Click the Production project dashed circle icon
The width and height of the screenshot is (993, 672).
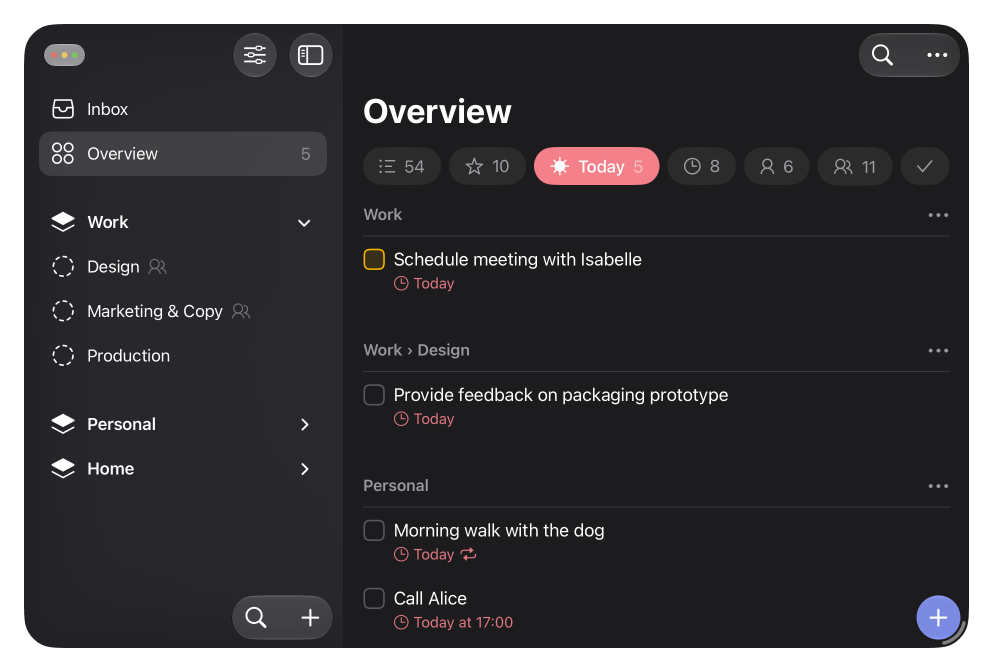pyautogui.click(x=63, y=355)
